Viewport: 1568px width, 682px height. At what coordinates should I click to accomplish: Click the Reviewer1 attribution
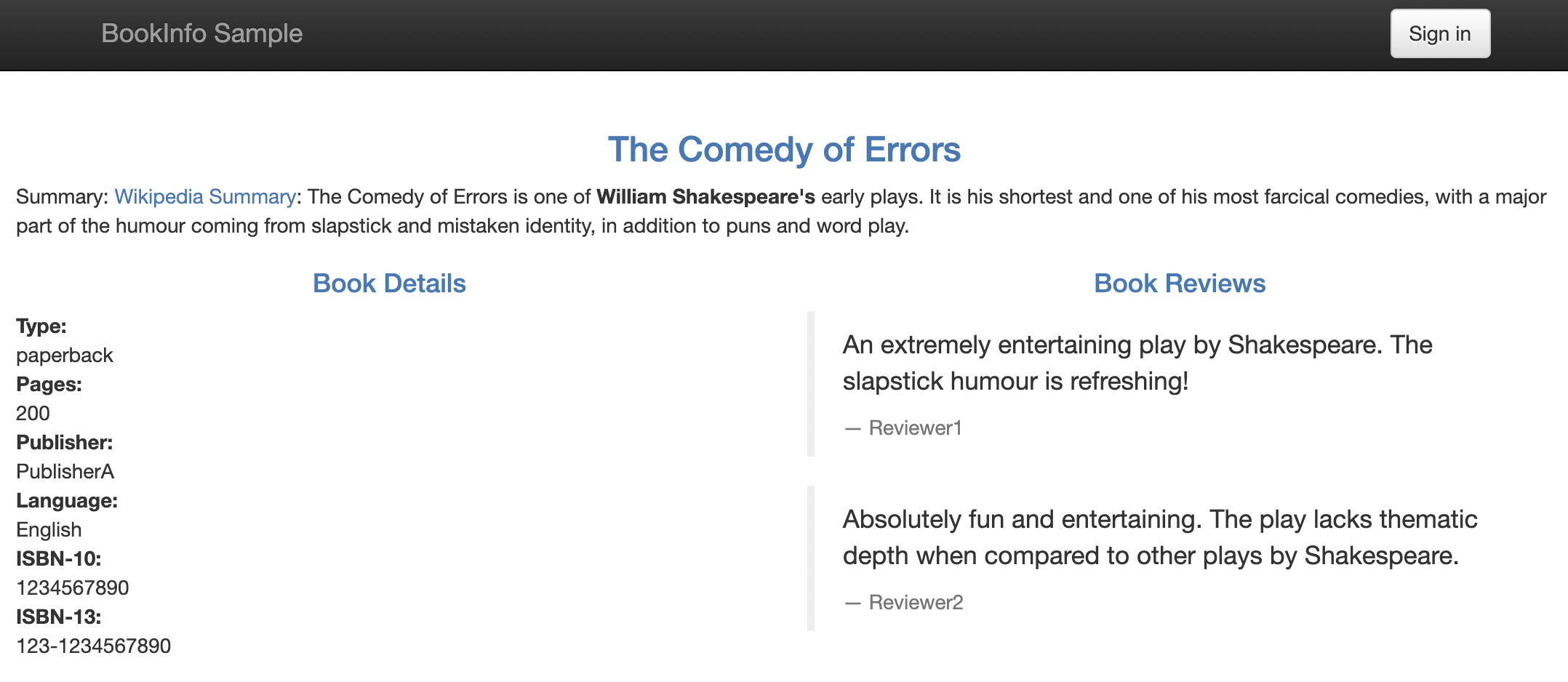click(x=915, y=428)
